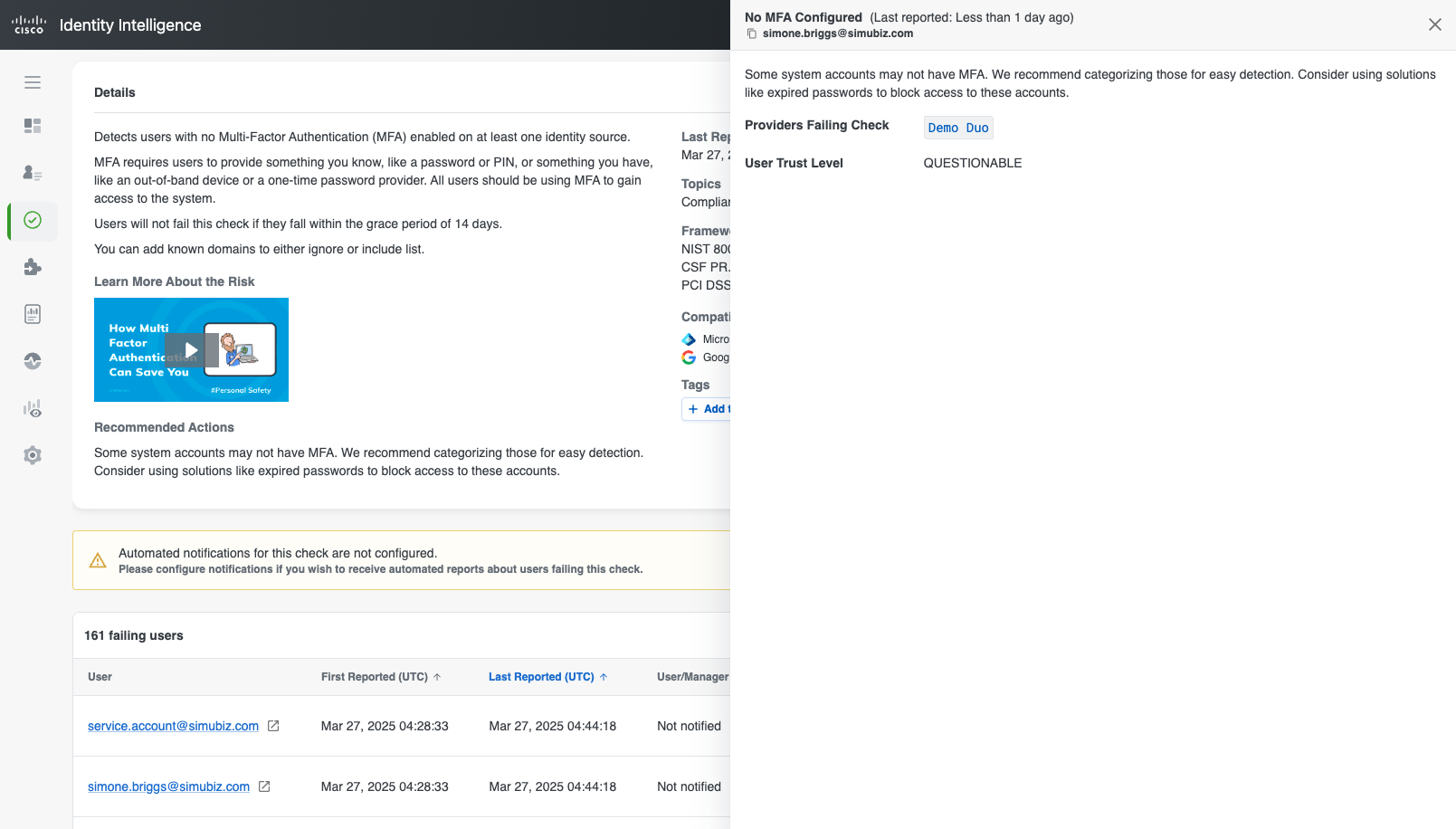This screenshot has width=1456, height=829.
Task: Open the hamburger menu in sidebar
Action: [x=33, y=82]
